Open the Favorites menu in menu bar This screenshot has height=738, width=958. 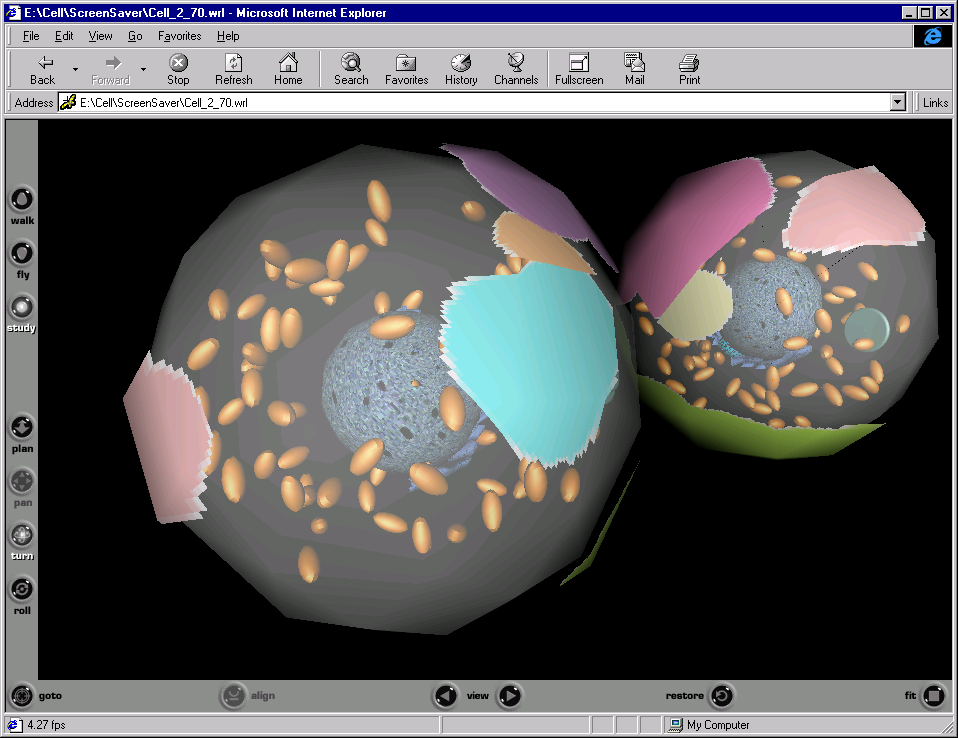(179, 36)
